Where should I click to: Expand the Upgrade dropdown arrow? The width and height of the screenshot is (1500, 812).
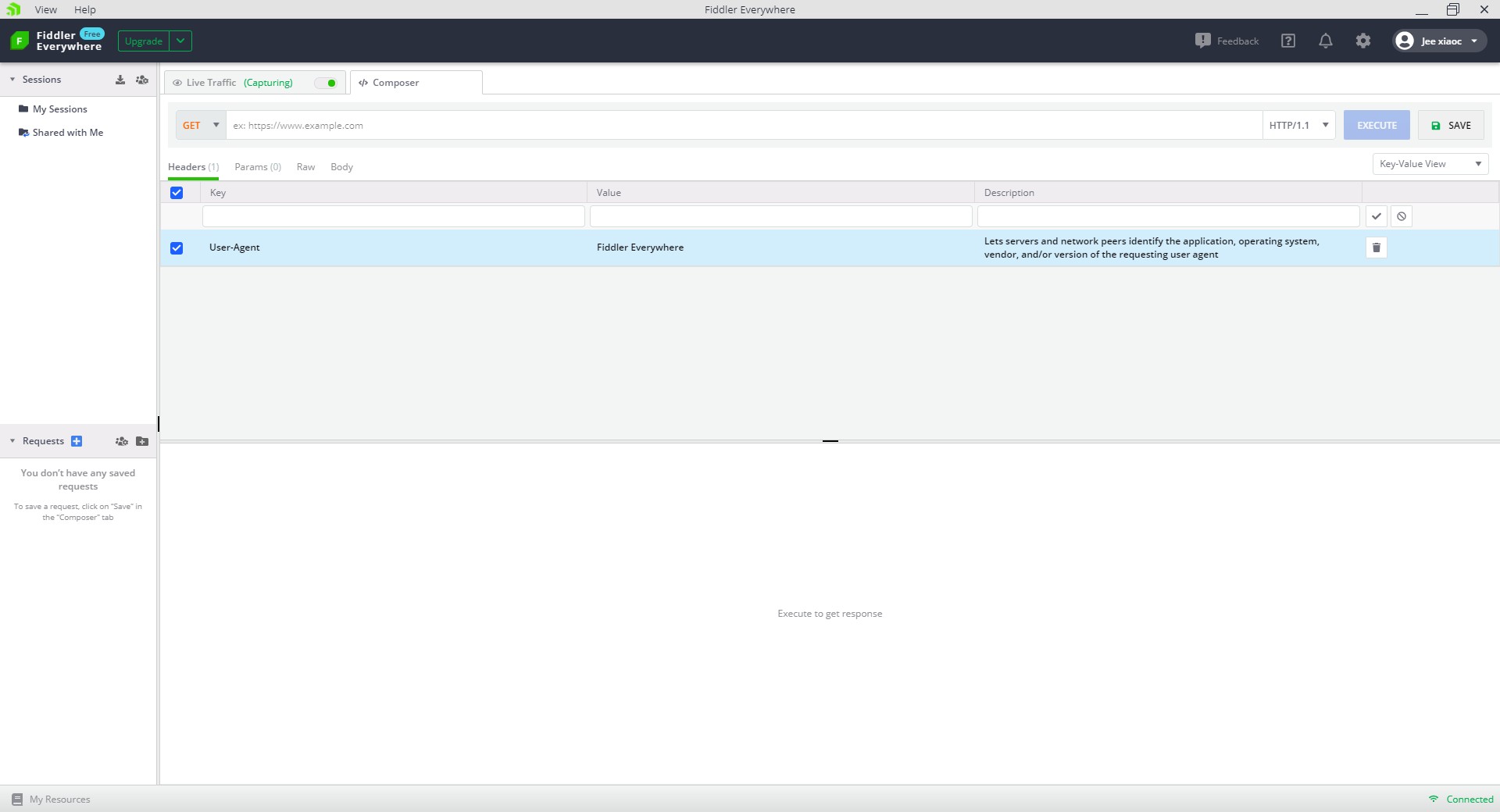(180, 41)
